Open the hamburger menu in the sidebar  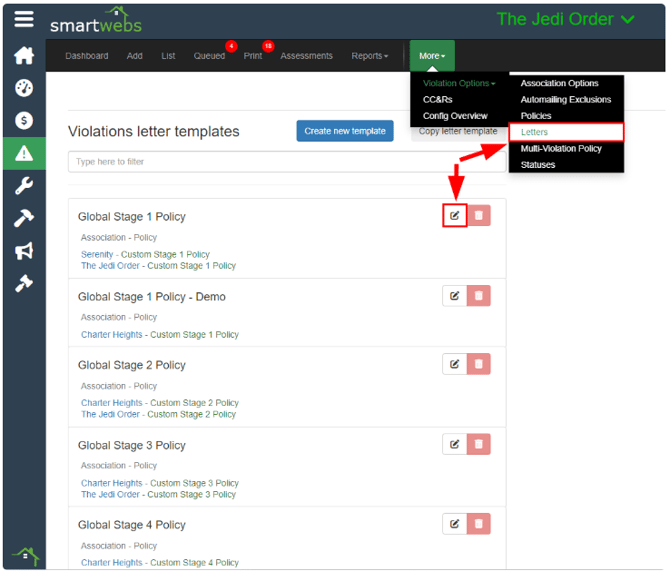point(23,19)
